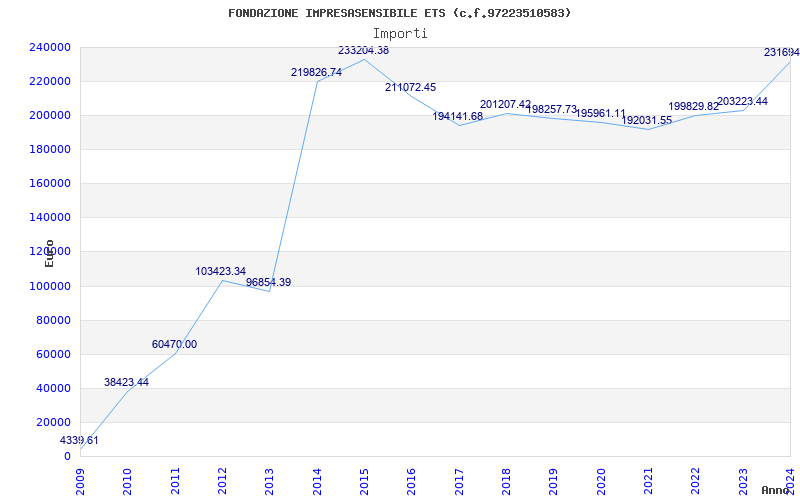The image size is (800, 500).
Task: Click data label 211072.45
Action: 410,87
